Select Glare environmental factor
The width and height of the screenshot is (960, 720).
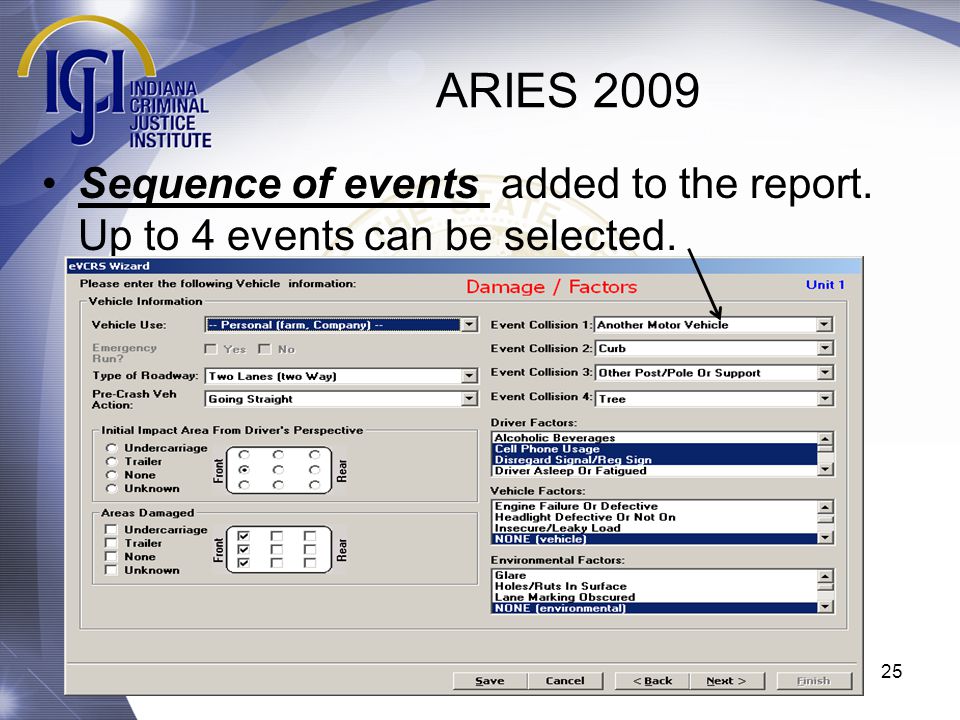pos(654,576)
